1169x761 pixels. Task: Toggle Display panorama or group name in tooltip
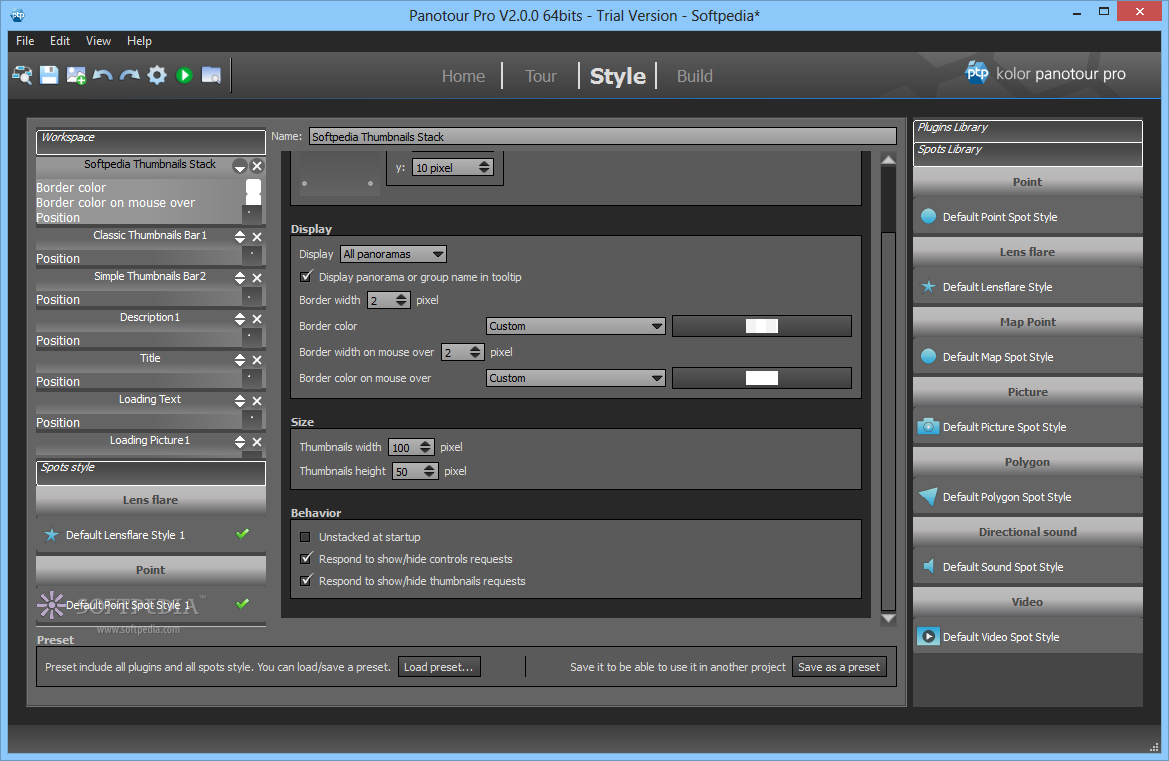[306, 277]
